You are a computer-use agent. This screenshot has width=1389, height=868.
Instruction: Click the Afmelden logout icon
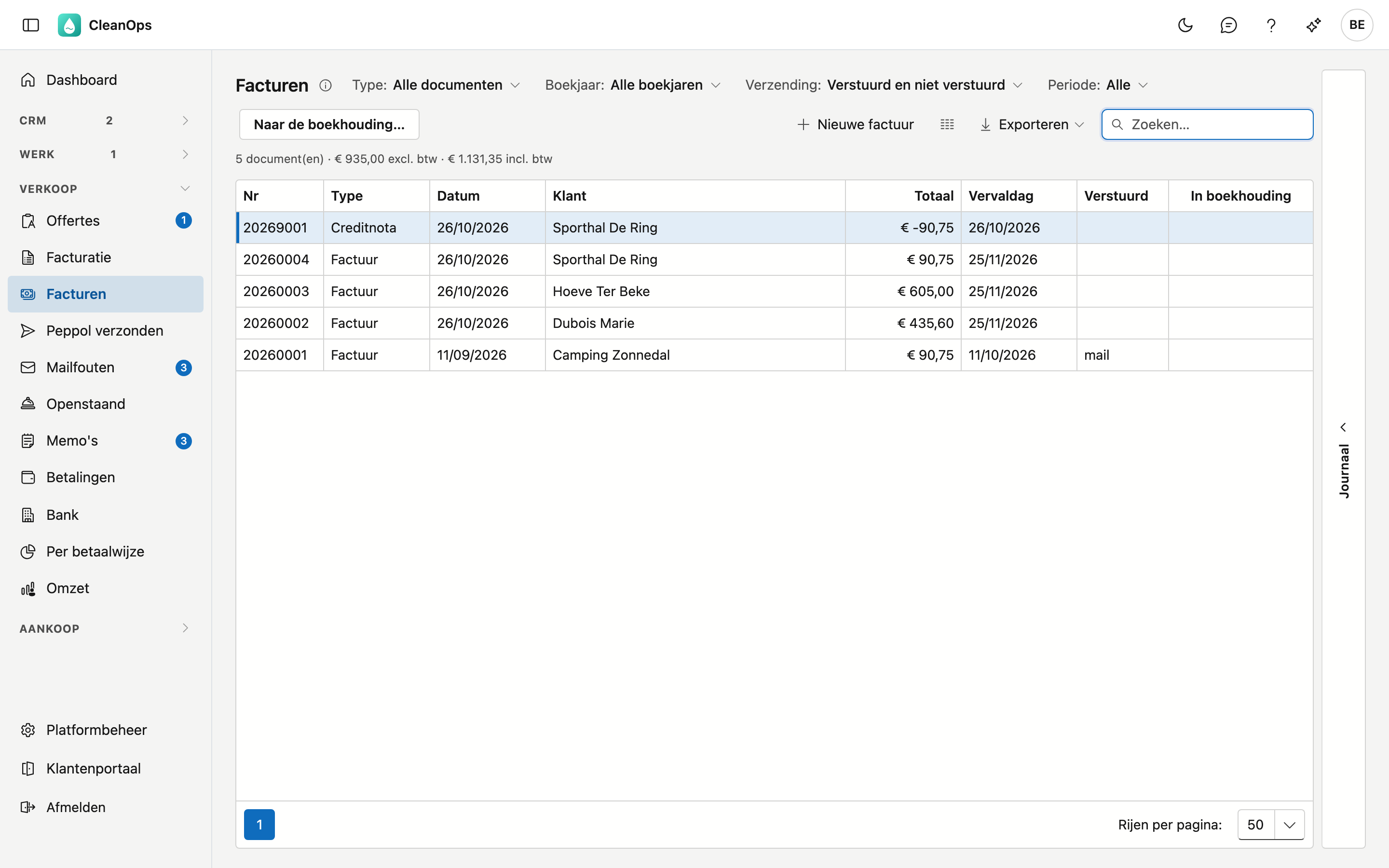[x=28, y=807]
